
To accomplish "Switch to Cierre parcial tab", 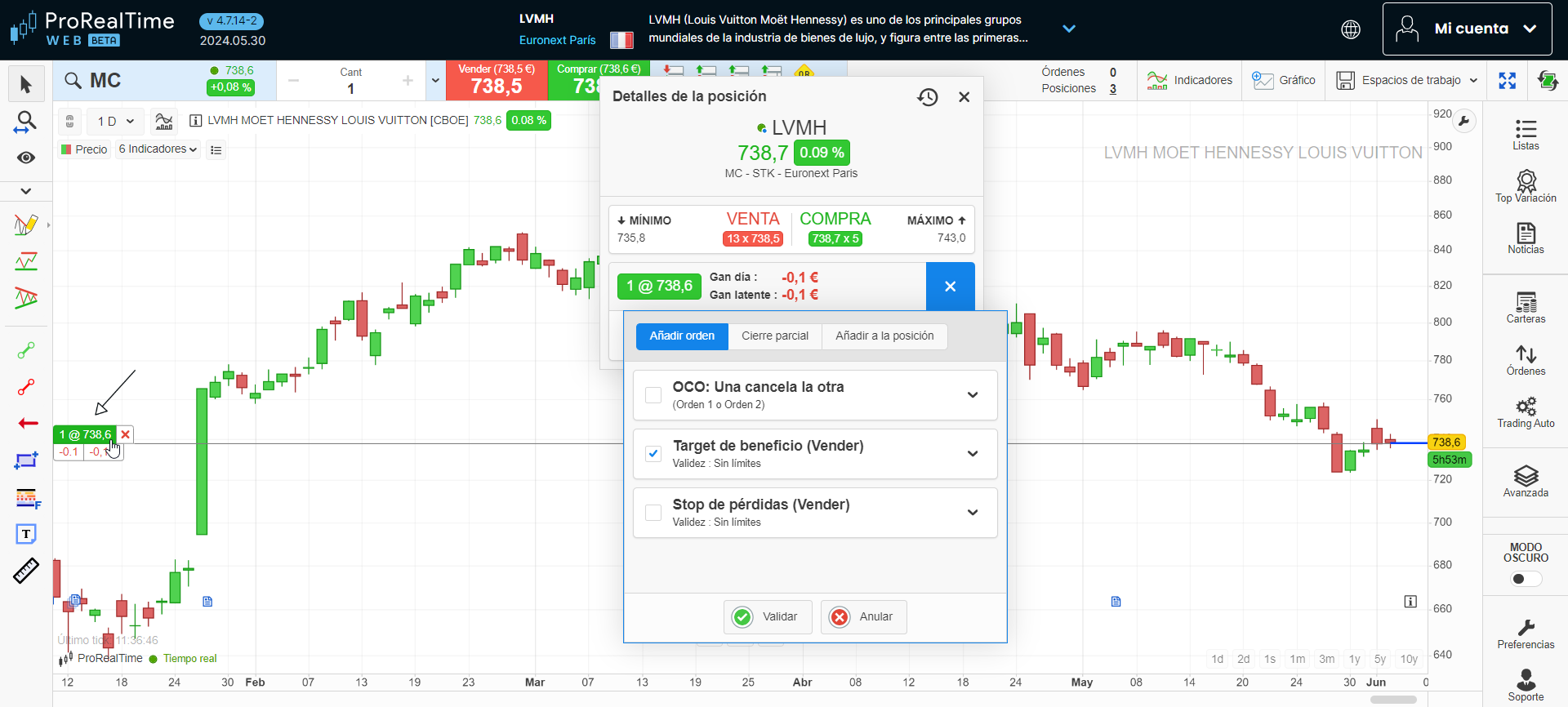I will (x=775, y=336).
